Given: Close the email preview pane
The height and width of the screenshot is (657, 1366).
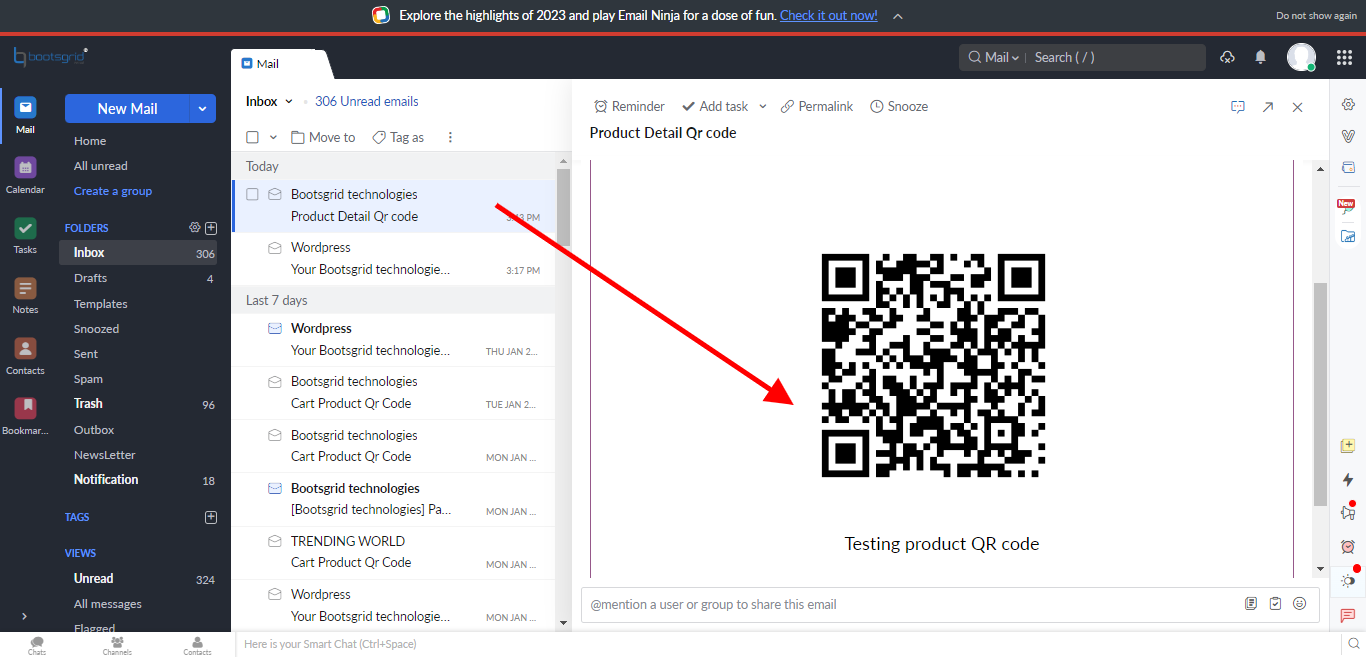Looking at the screenshot, I should (x=1298, y=106).
